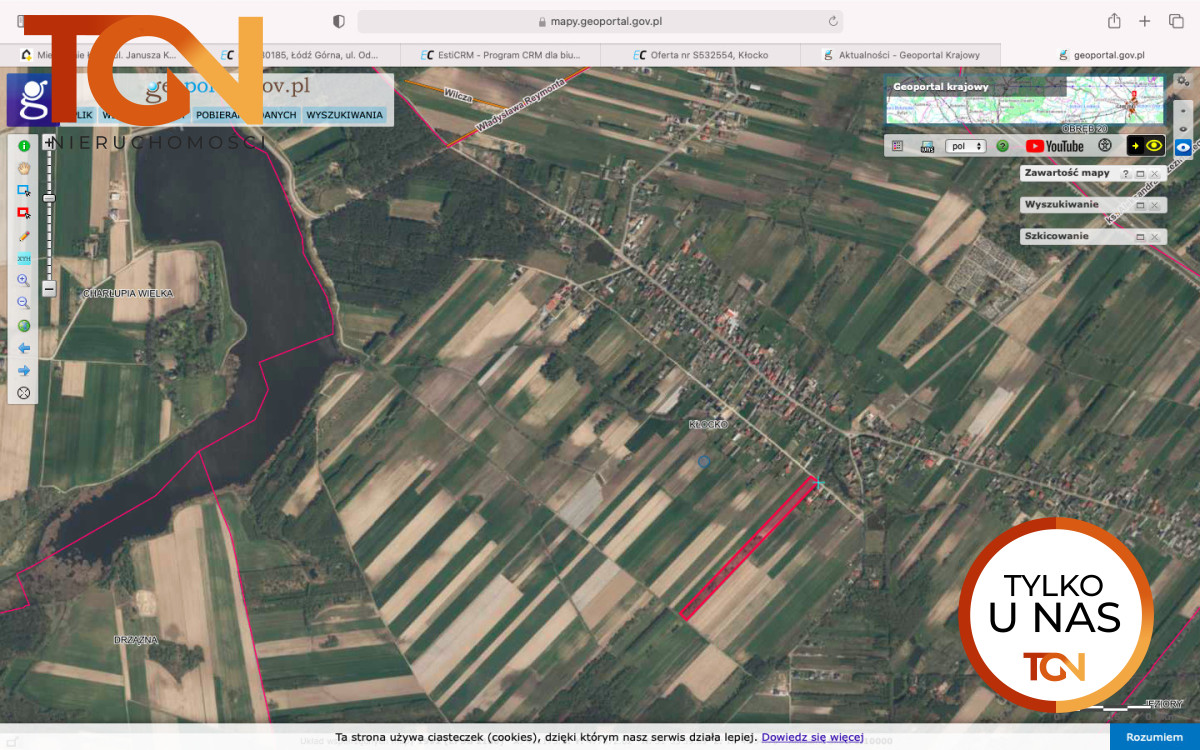Viewport: 1200px width, 750px height.
Task: Choose the pencil sketch tool
Action: click(x=23, y=237)
